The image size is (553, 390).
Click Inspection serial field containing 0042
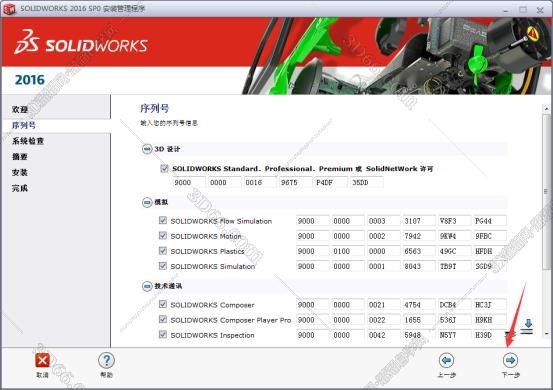click(x=384, y=335)
